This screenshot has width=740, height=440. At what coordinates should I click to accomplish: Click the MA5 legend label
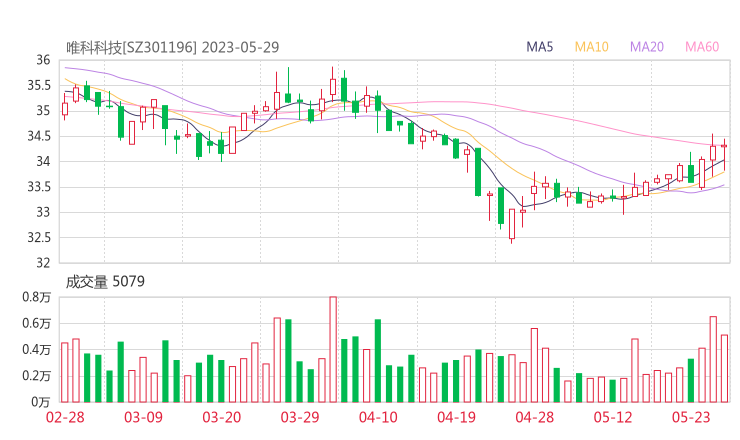(x=539, y=47)
